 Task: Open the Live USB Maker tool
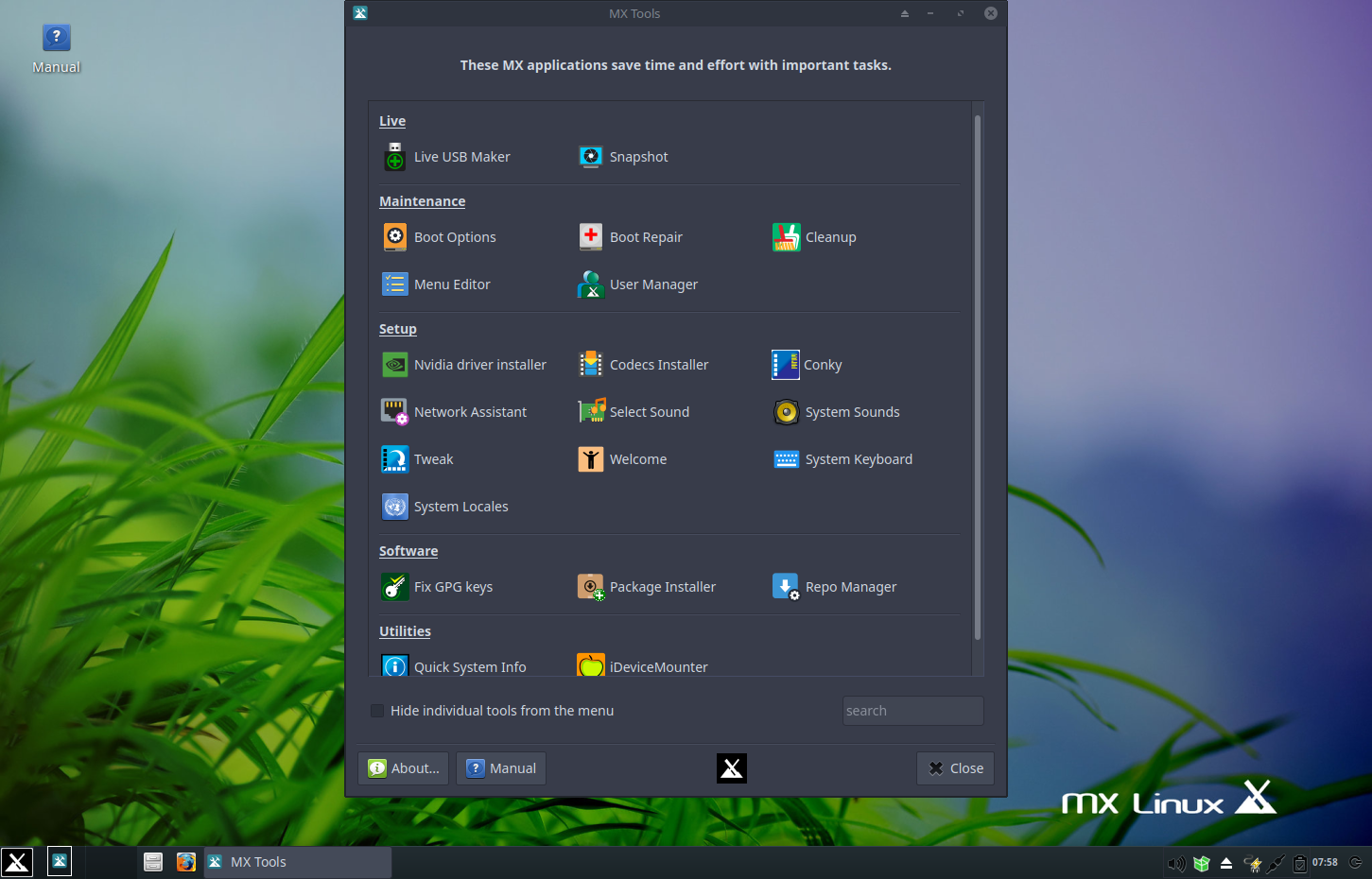445,157
